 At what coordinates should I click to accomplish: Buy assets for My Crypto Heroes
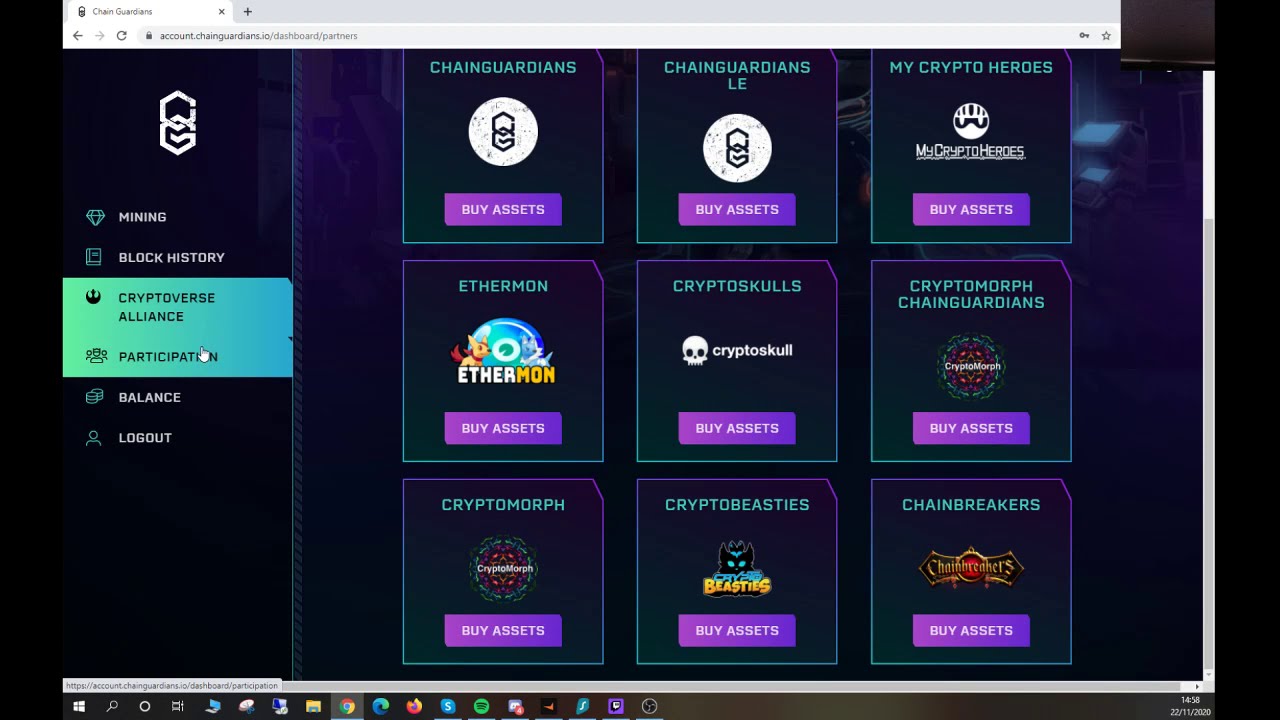pyautogui.click(x=971, y=209)
